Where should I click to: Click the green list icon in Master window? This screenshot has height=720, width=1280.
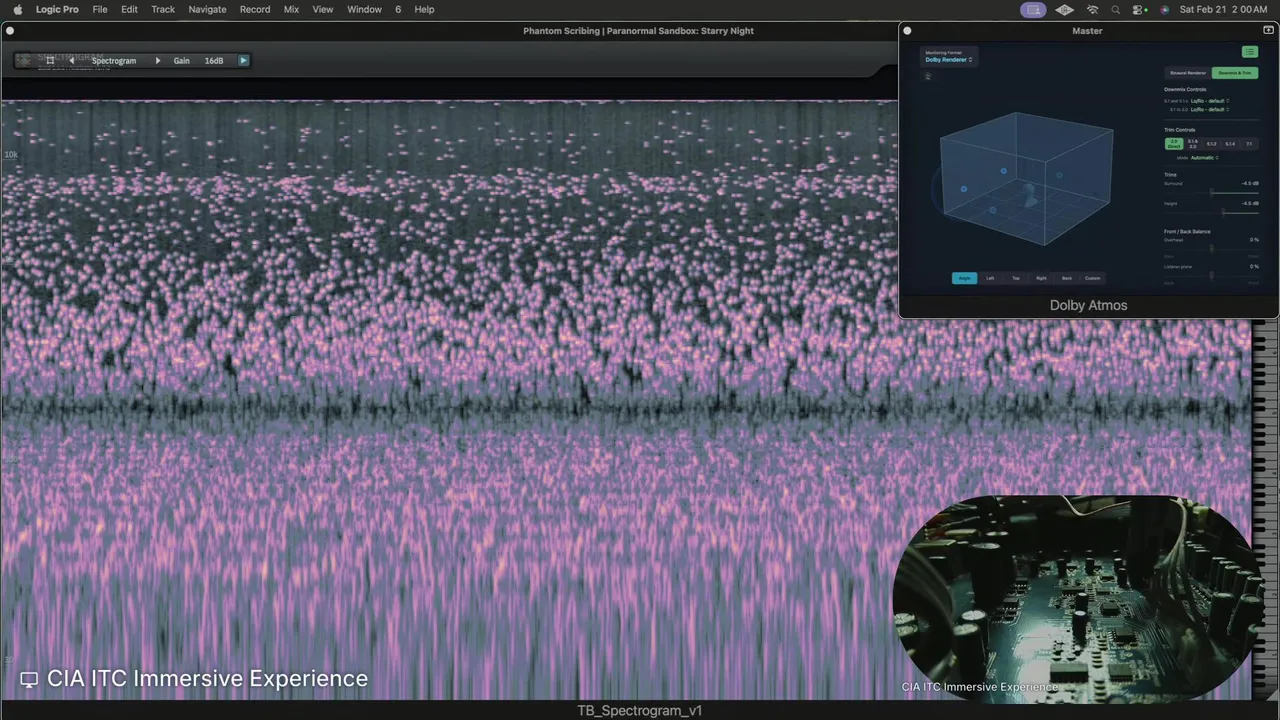[1250, 51]
